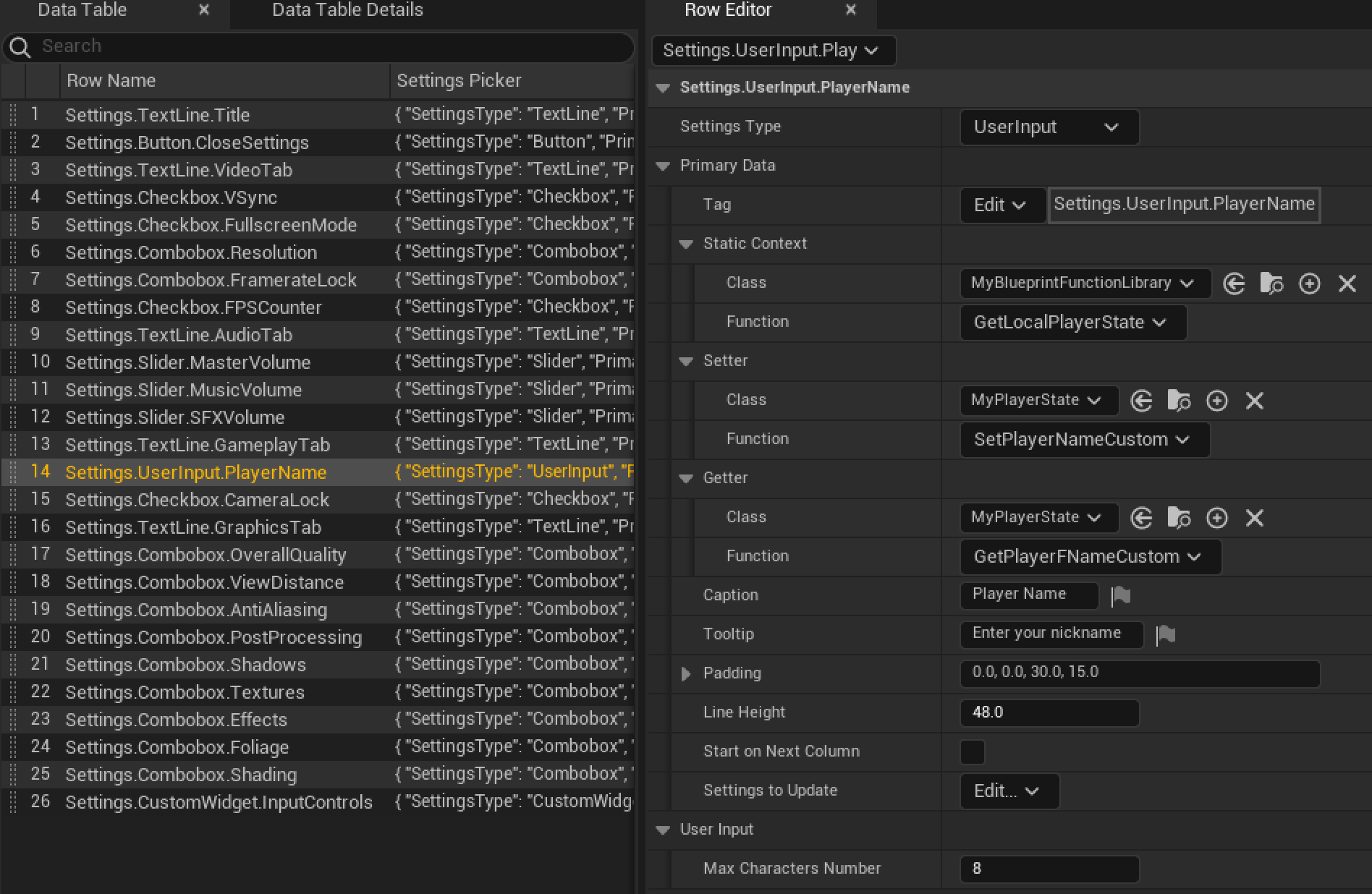Viewport: 1372px width, 894px height.
Task: Enable the Start on Next Column checkbox
Action: coord(972,752)
